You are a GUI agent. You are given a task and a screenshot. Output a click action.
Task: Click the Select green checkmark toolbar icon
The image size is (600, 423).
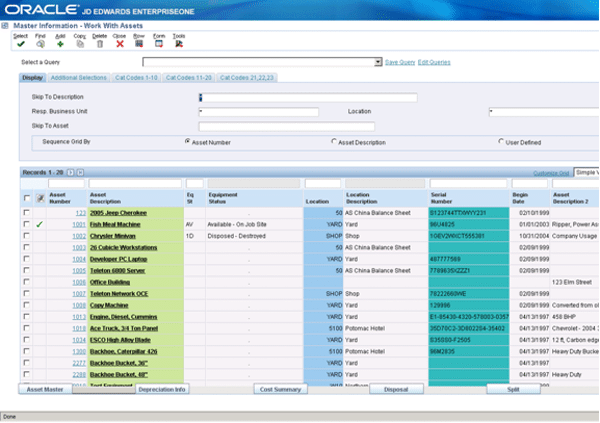(20, 44)
